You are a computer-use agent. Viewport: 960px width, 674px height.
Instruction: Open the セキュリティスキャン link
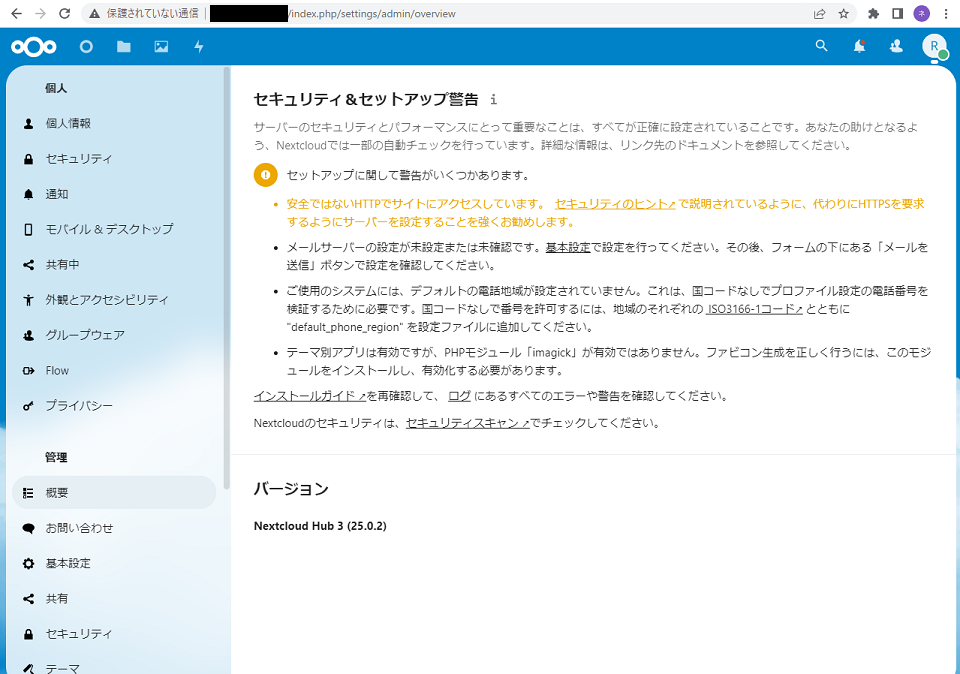point(468,423)
